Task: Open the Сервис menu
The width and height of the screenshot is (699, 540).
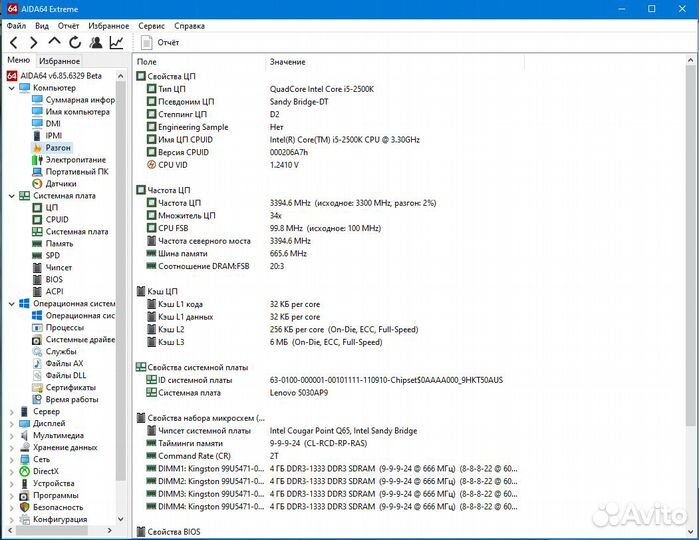Action: (x=151, y=26)
